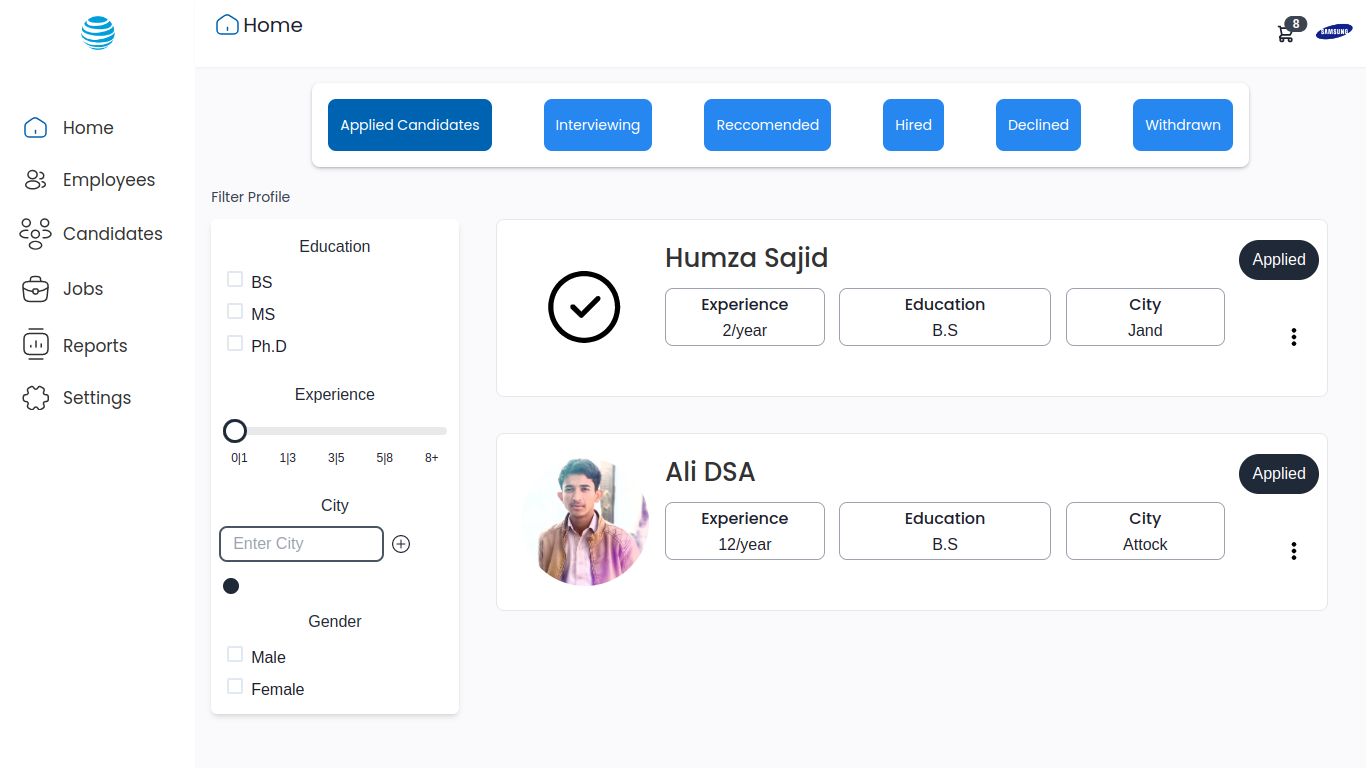This screenshot has height=768, width=1366.
Task: Open the options menu on Ali DSA's card
Action: coord(1294,551)
